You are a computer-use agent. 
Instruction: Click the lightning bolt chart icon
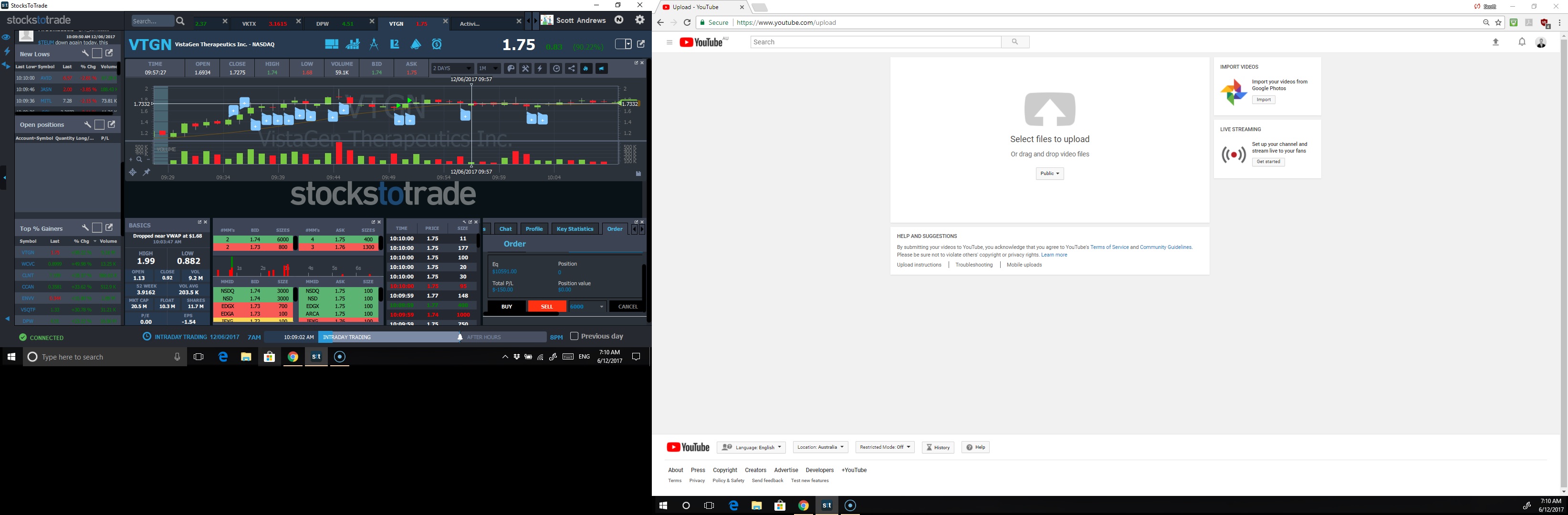(x=540, y=68)
